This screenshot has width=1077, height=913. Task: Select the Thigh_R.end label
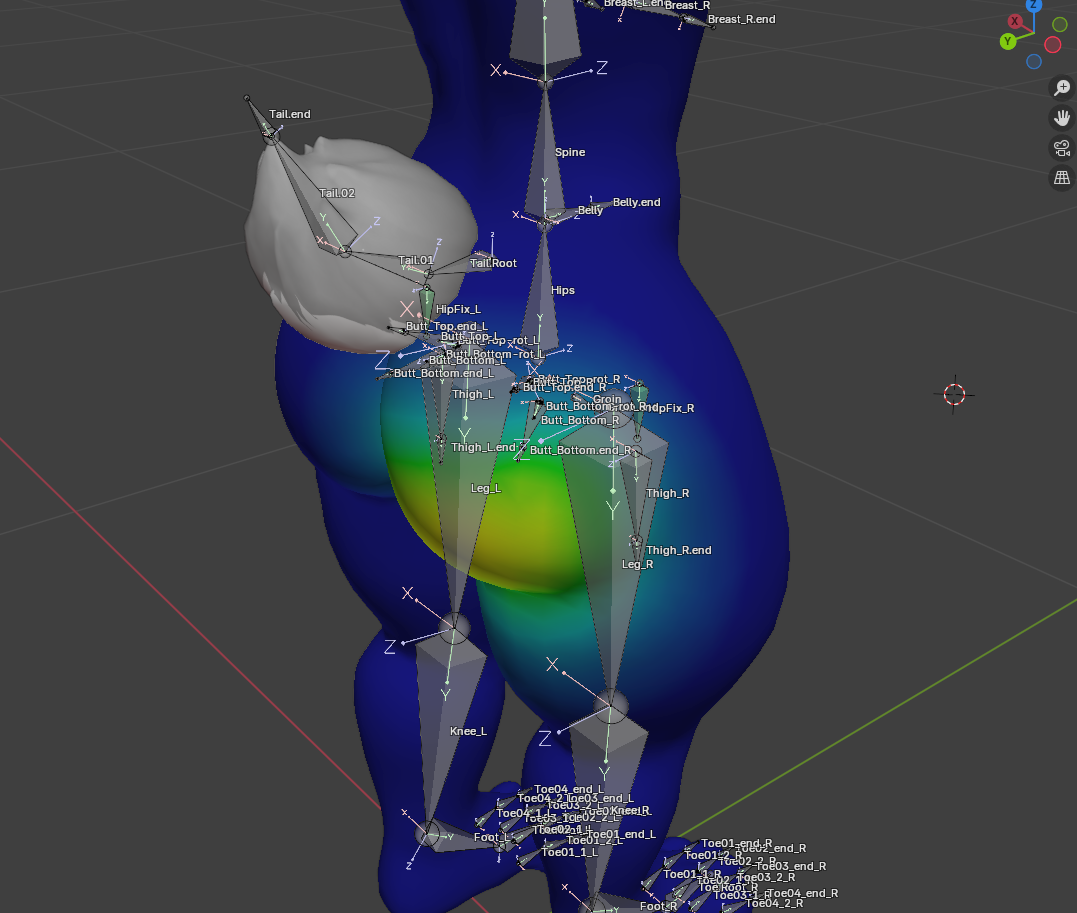tap(679, 550)
